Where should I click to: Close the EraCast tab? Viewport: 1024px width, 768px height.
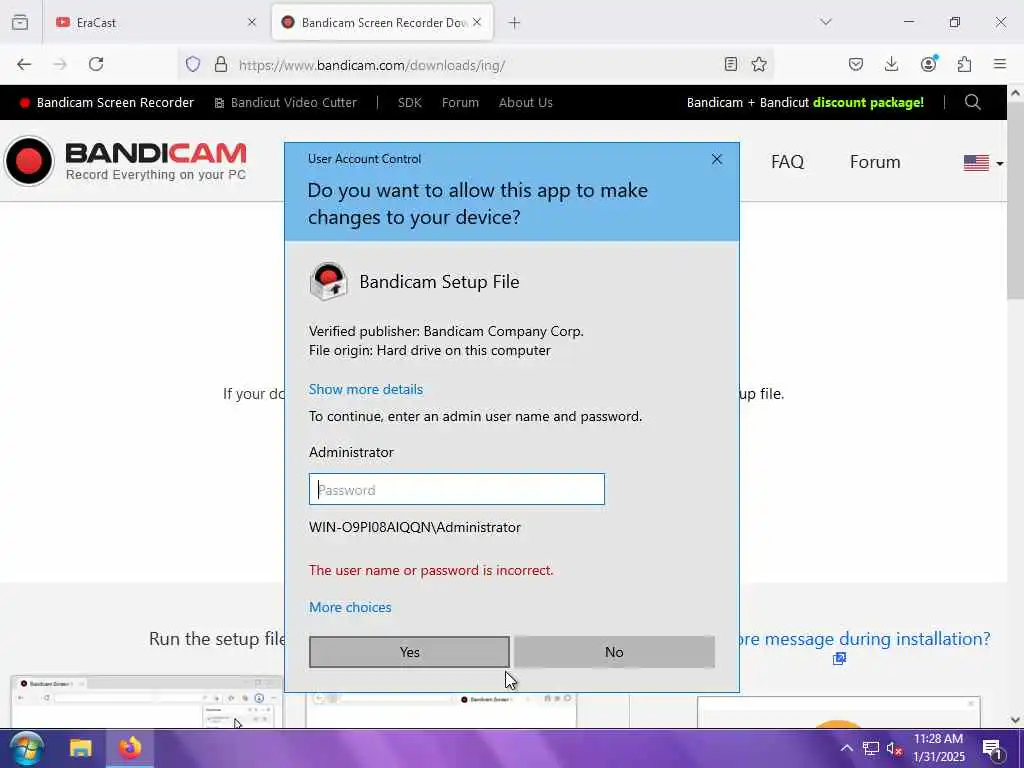point(252,22)
